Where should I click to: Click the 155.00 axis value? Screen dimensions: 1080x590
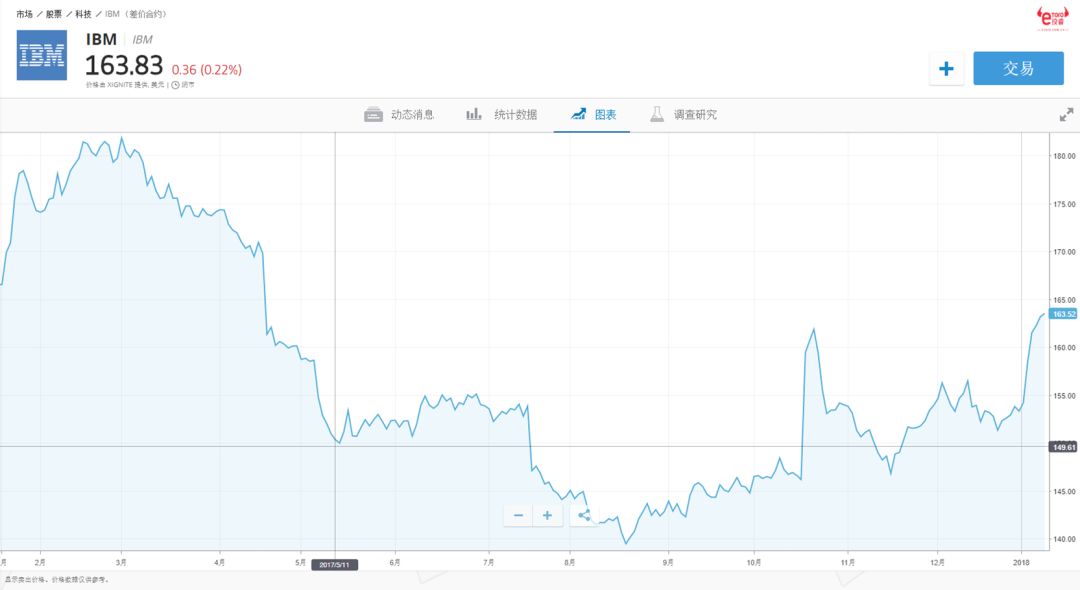click(x=1064, y=396)
